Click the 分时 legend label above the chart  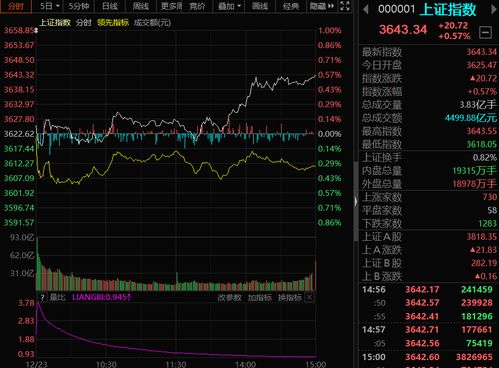tap(83, 23)
